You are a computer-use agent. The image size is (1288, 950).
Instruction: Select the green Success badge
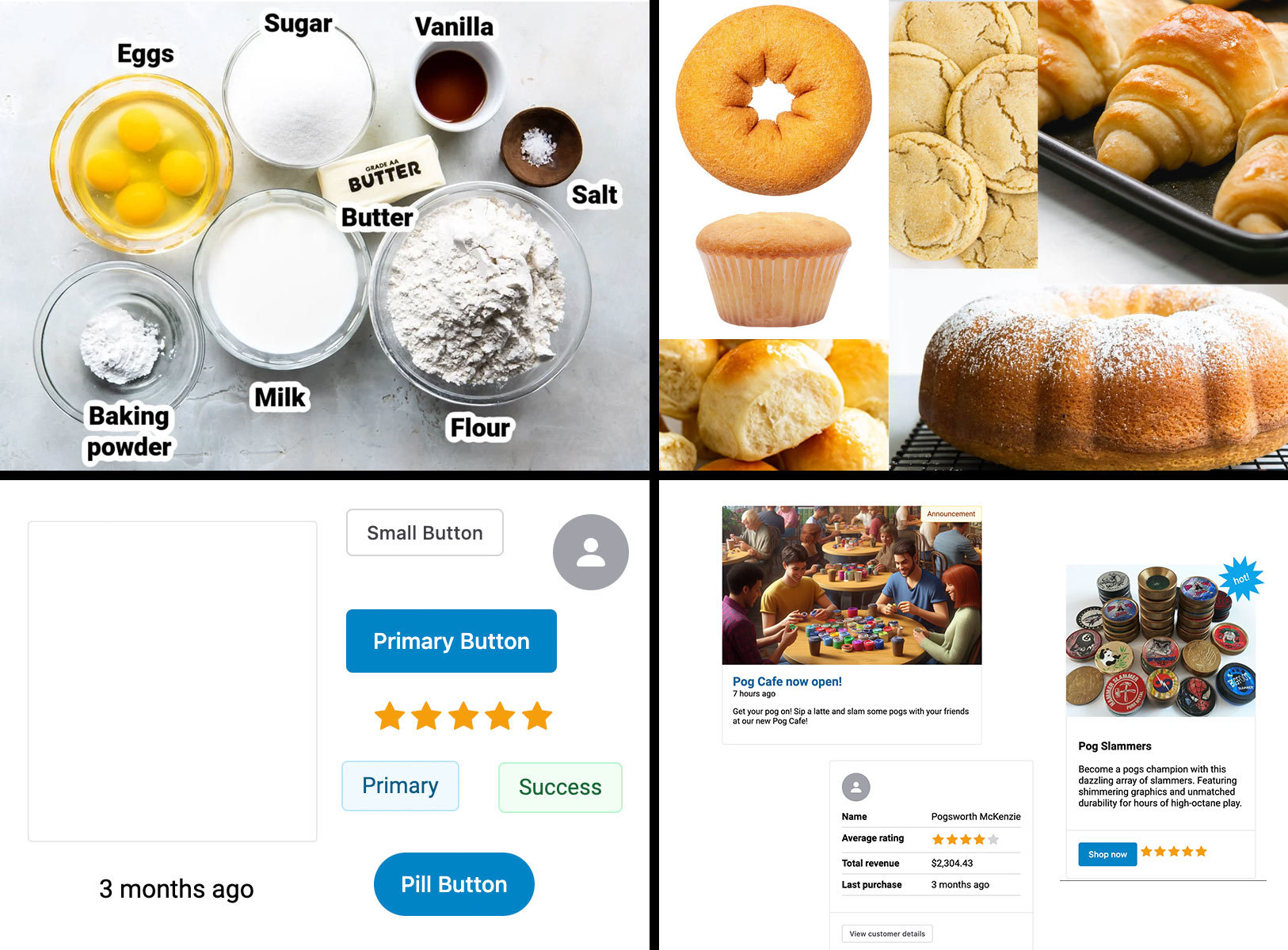pyautogui.click(x=560, y=787)
